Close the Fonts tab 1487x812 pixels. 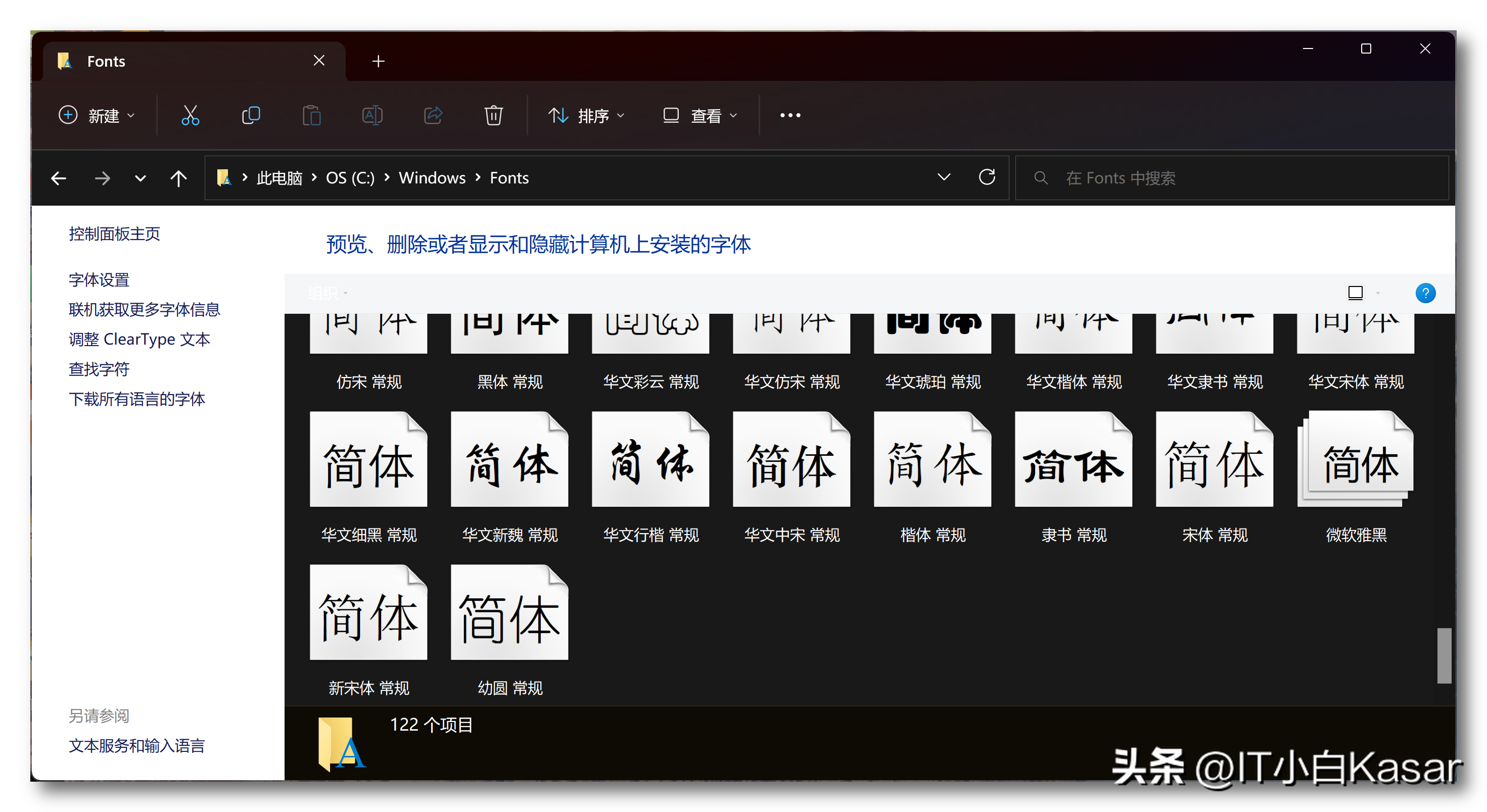coord(319,60)
